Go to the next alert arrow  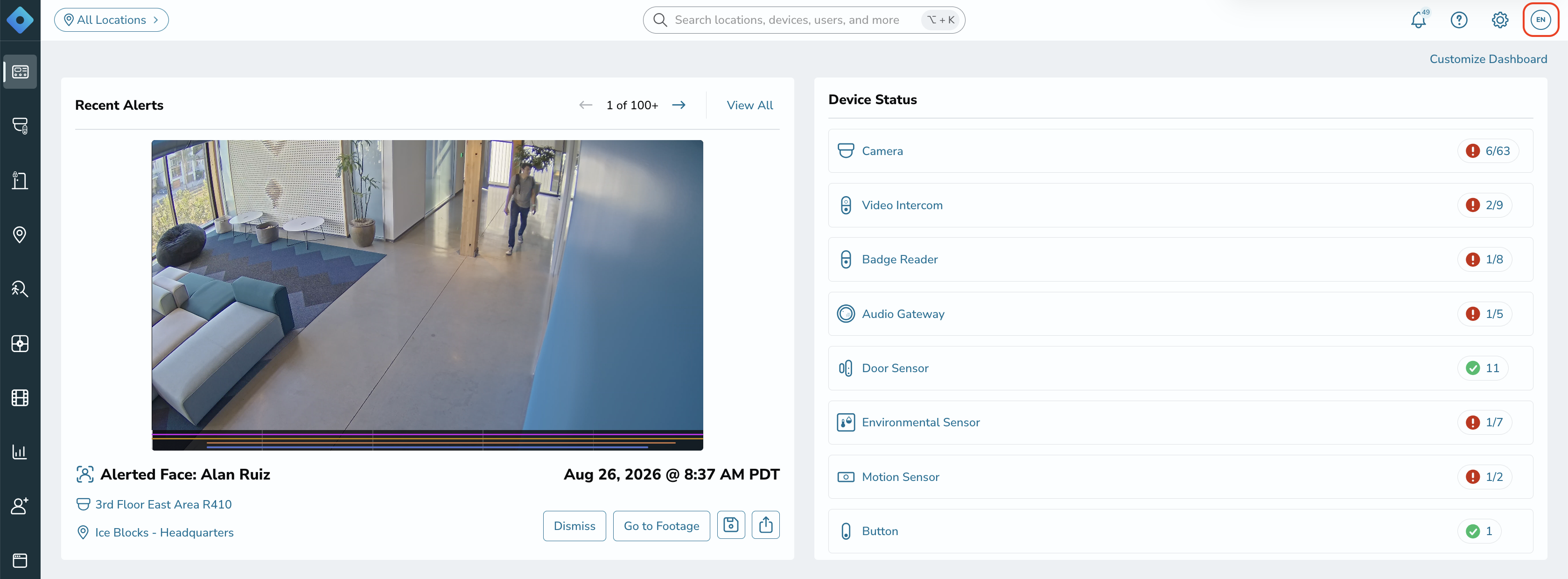tap(679, 106)
